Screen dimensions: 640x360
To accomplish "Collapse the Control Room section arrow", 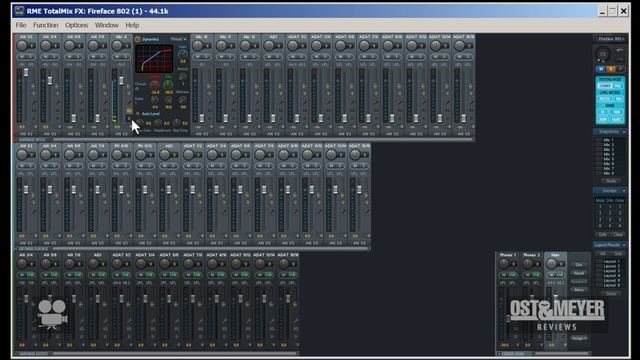I will click(499, 354).
